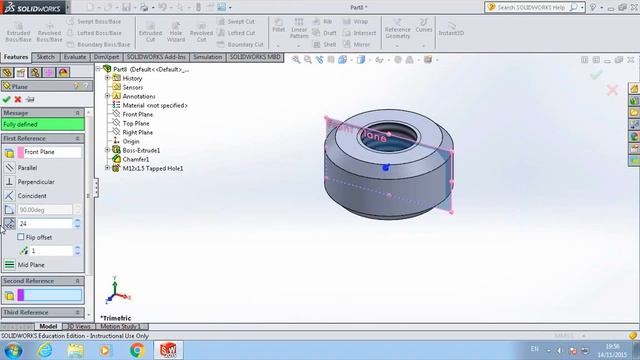Viewport: 640px width, 360px height.
Task: Select the Extruded Cut tool
Action: 150,32
